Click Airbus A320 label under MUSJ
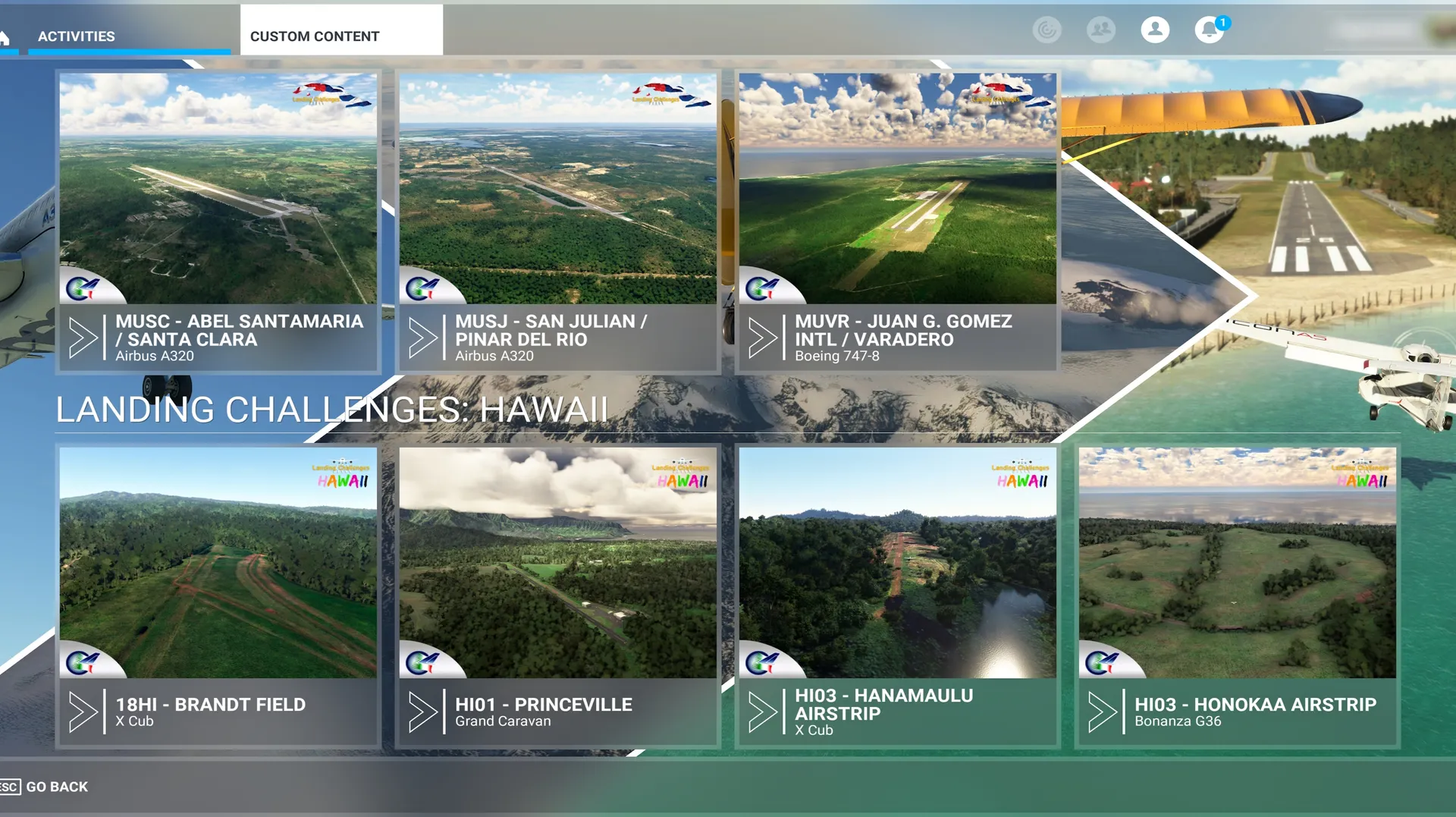This screenshot has width=1456, height=817. pyautogui.click(x=494, y=356)
